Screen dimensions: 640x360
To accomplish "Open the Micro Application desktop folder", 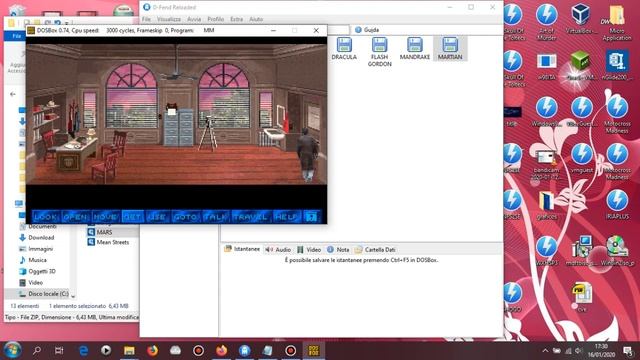I will [x=617, y=22].
